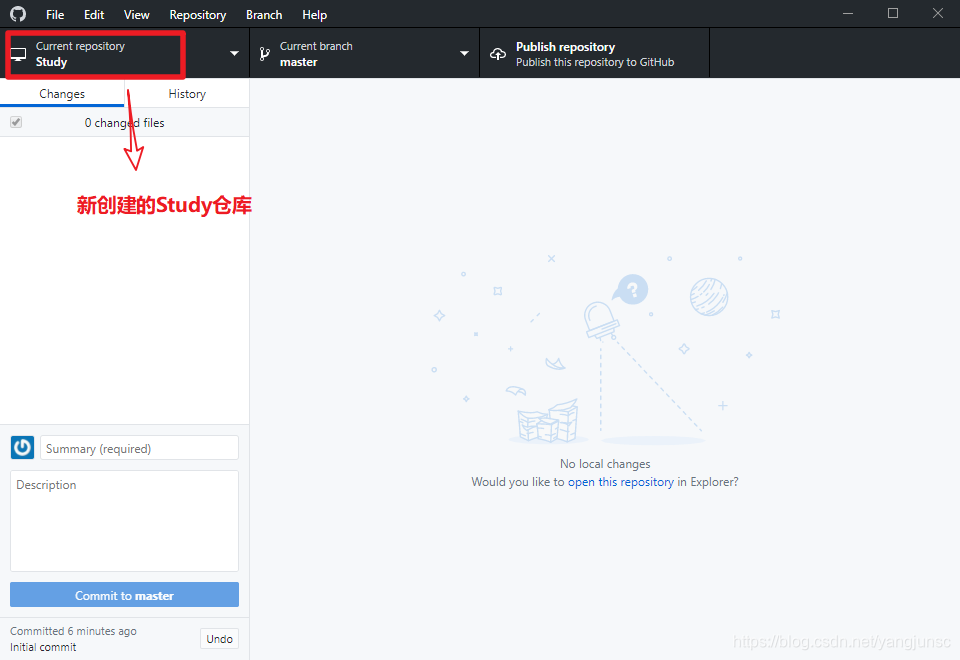This screenshot has height=660, width=960.
Task: Expand the Current repository dropdown arrow
Action: pyautogui.click(x=234, y=54)
